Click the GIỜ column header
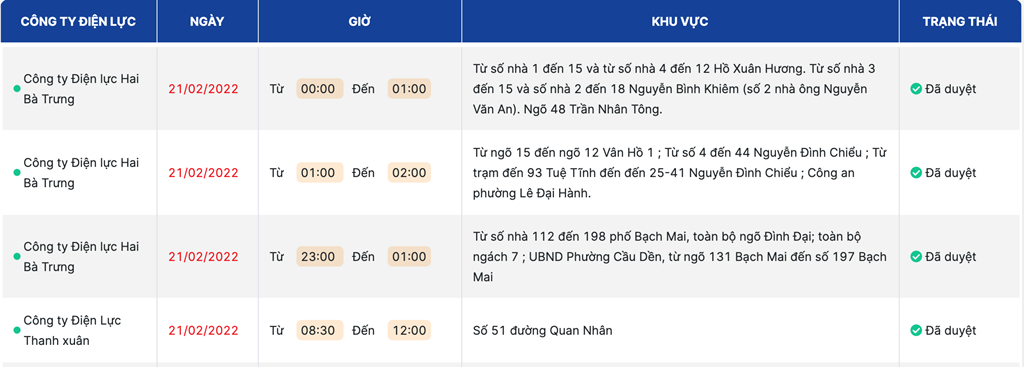1024x367 pixels. (360, 21)
